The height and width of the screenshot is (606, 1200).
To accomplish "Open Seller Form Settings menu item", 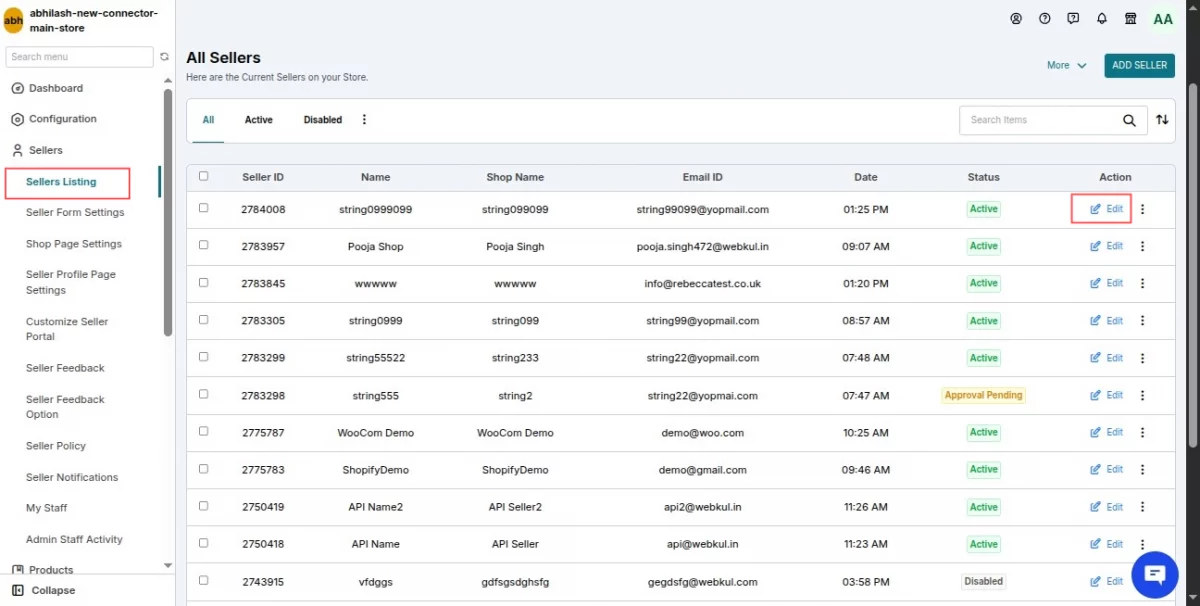I will click(x=75, y=212).
